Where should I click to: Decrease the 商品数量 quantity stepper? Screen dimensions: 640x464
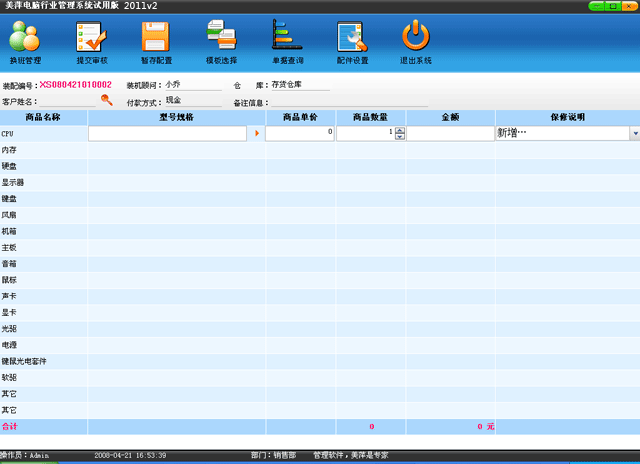pos(400,137)
